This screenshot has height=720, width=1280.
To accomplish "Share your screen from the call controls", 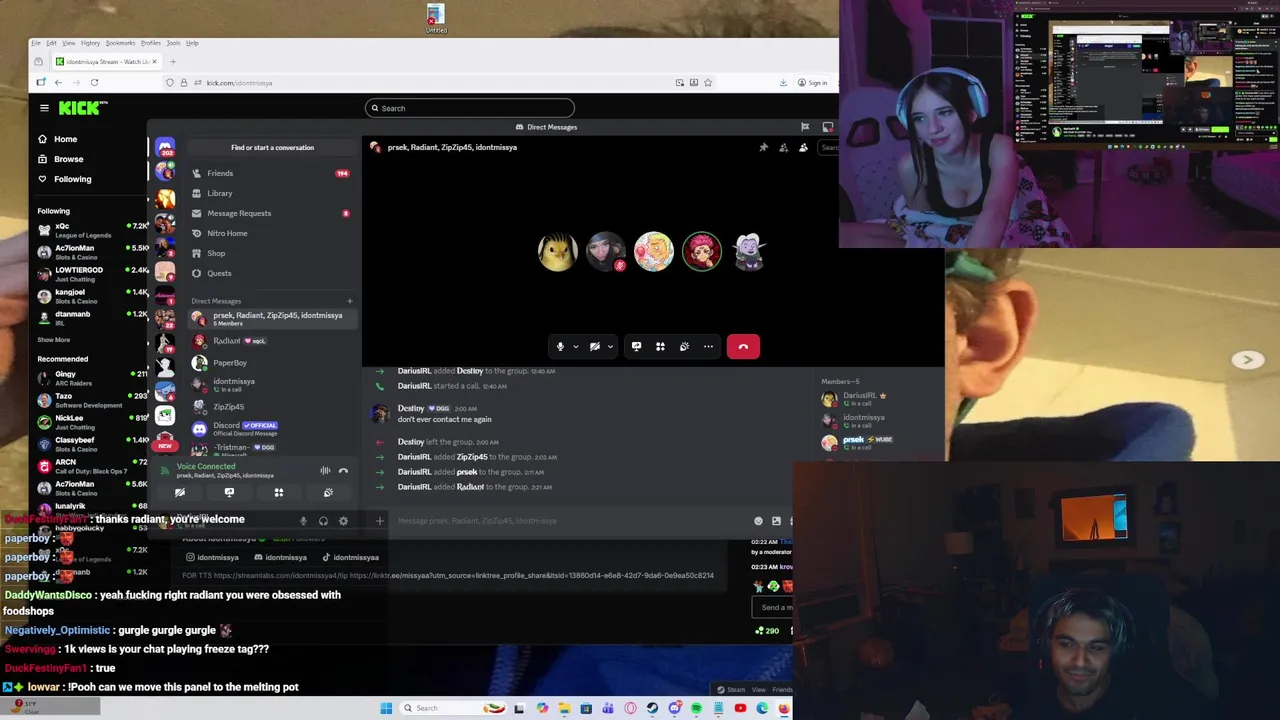I will tap(636, 347).
